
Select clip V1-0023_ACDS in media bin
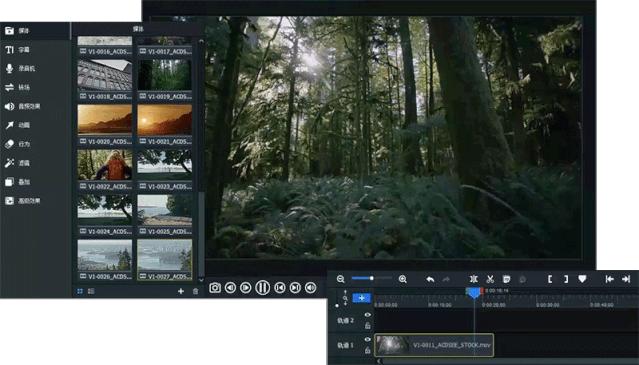coord(165,170)
